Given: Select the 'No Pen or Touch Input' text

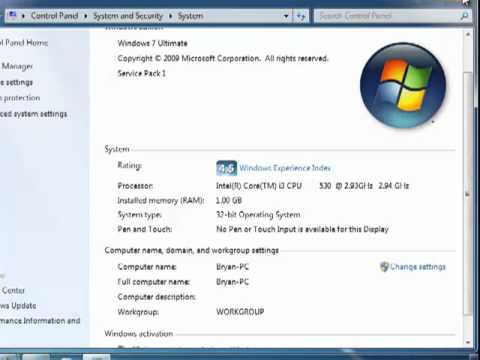Looking at the screenshot, I should (302, 229).
